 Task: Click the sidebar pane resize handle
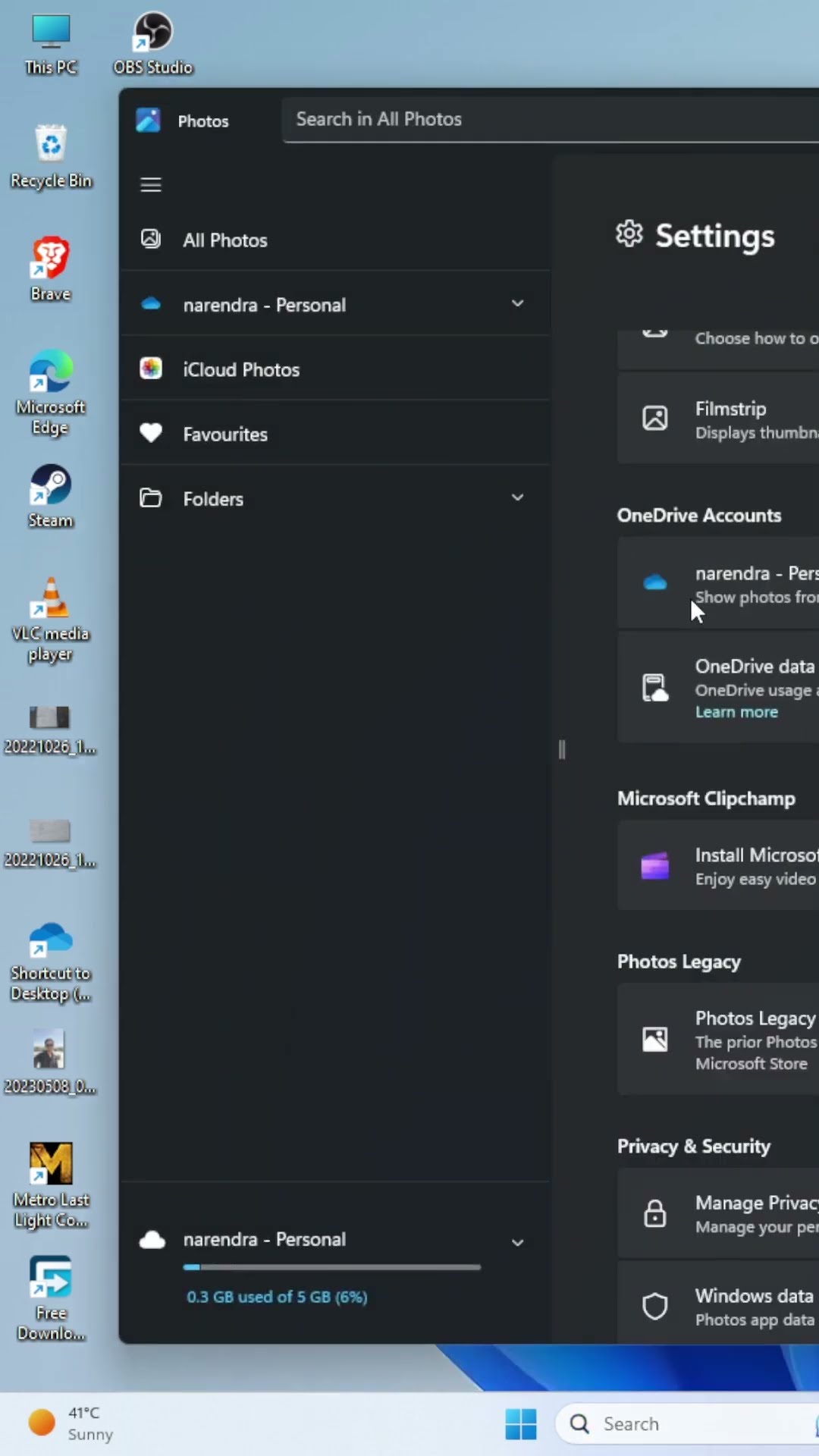562,749
